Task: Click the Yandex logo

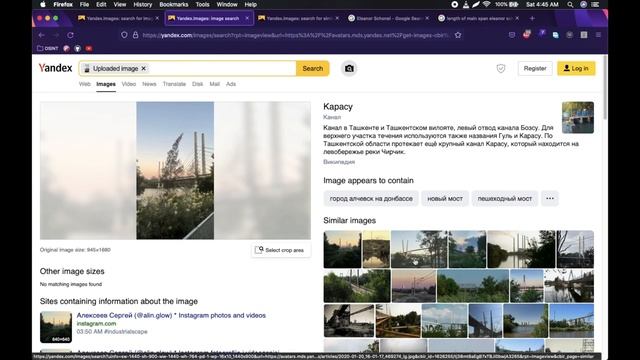Action: (x=56, y=68)
